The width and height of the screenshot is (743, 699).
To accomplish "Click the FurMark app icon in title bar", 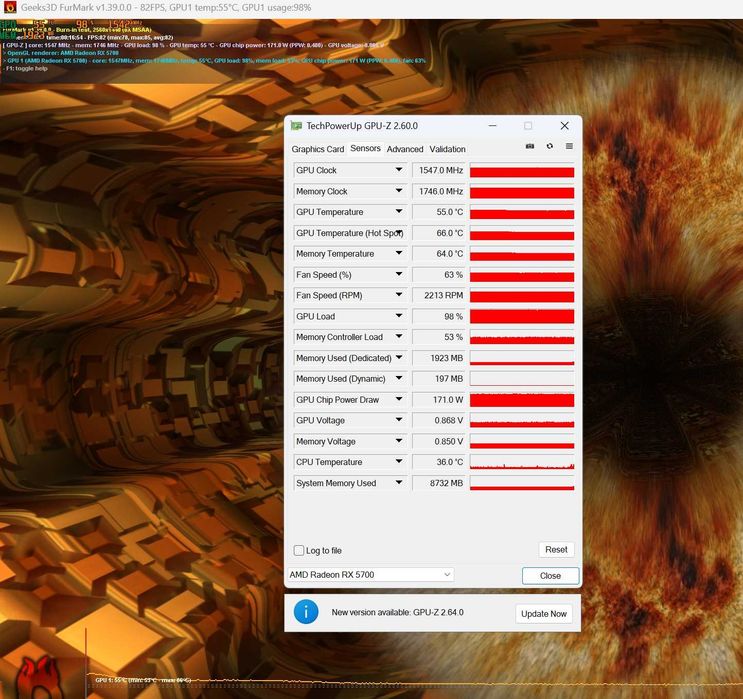I will point(9,8).
